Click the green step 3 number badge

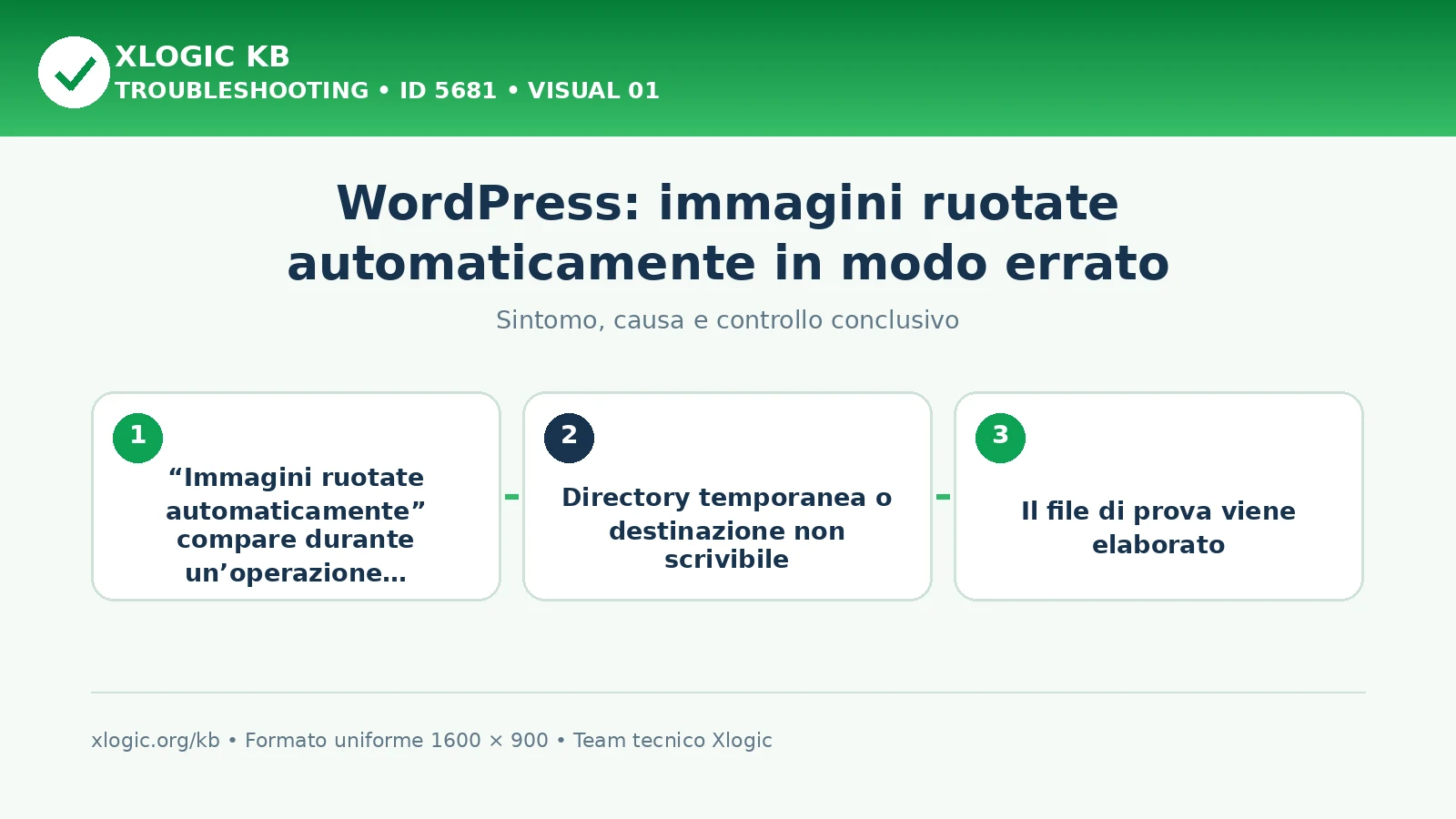tap(1000, 438)
